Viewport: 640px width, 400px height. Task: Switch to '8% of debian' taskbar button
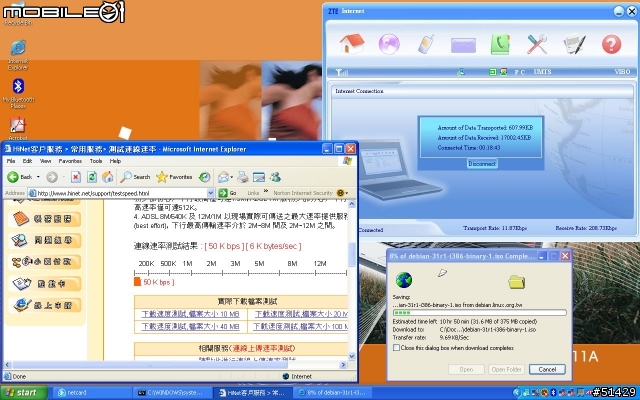(x=331, y=393)
